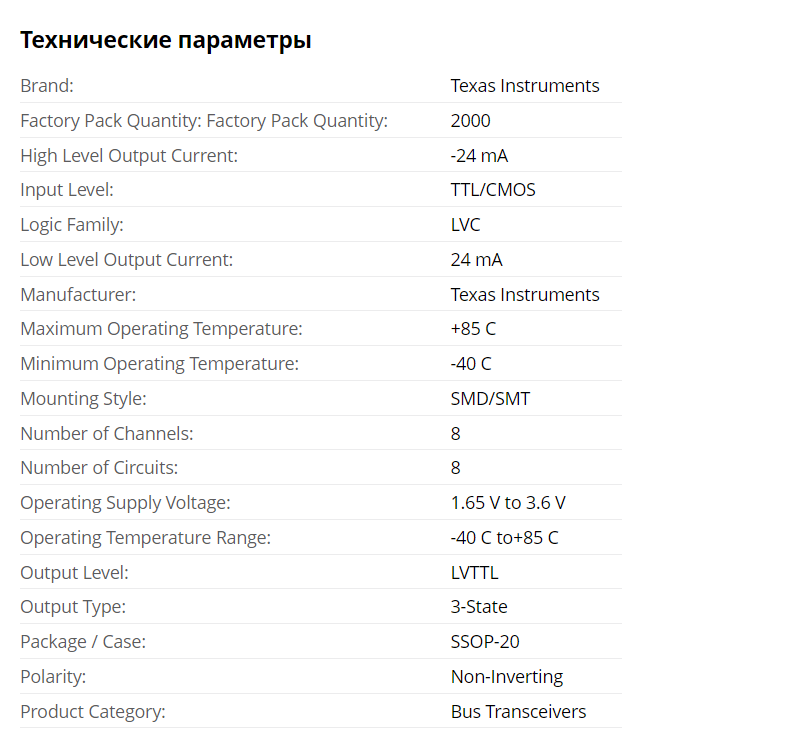Screen dimensions: 785x735
Task: Click the Number of Channels label
Action: pyautogui.click(x=107, y=434)
